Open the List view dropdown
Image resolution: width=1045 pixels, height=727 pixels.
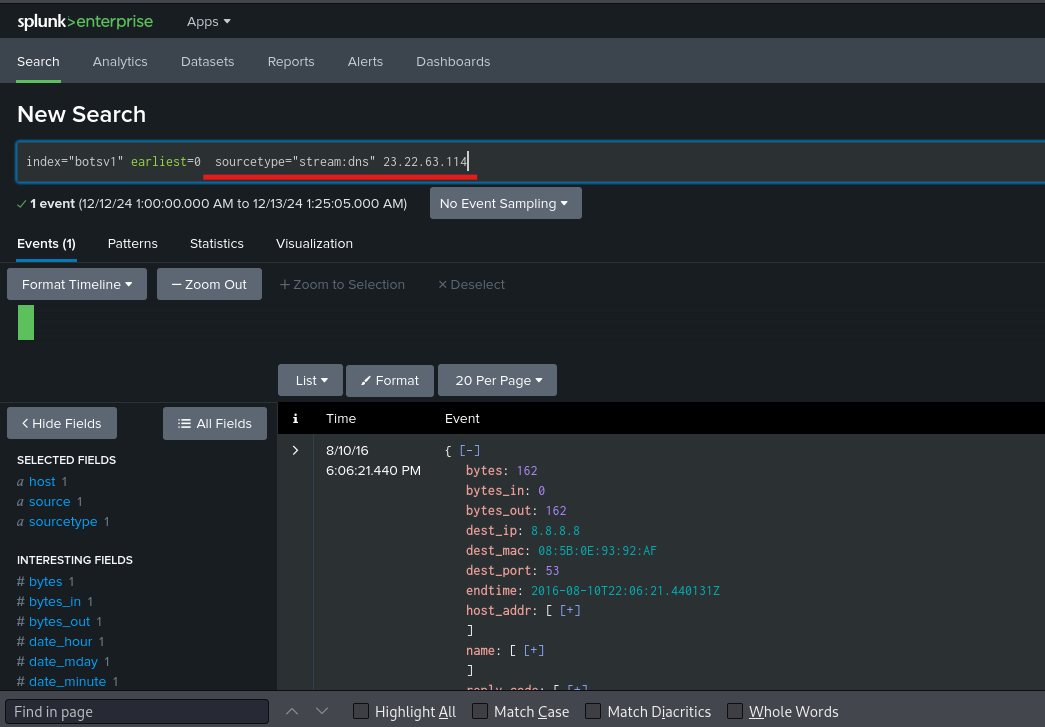311,380
